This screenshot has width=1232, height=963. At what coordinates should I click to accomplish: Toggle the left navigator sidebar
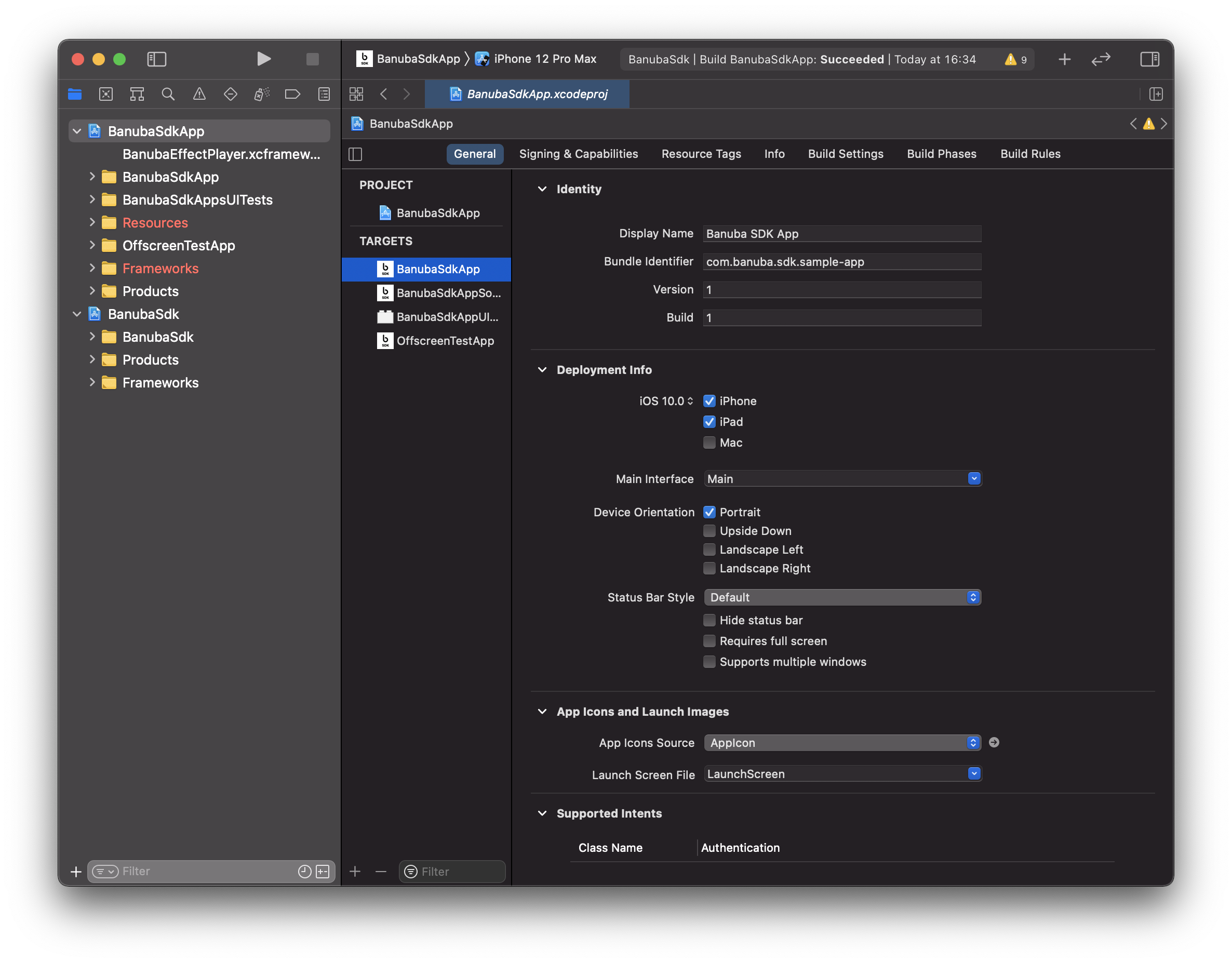156,59
